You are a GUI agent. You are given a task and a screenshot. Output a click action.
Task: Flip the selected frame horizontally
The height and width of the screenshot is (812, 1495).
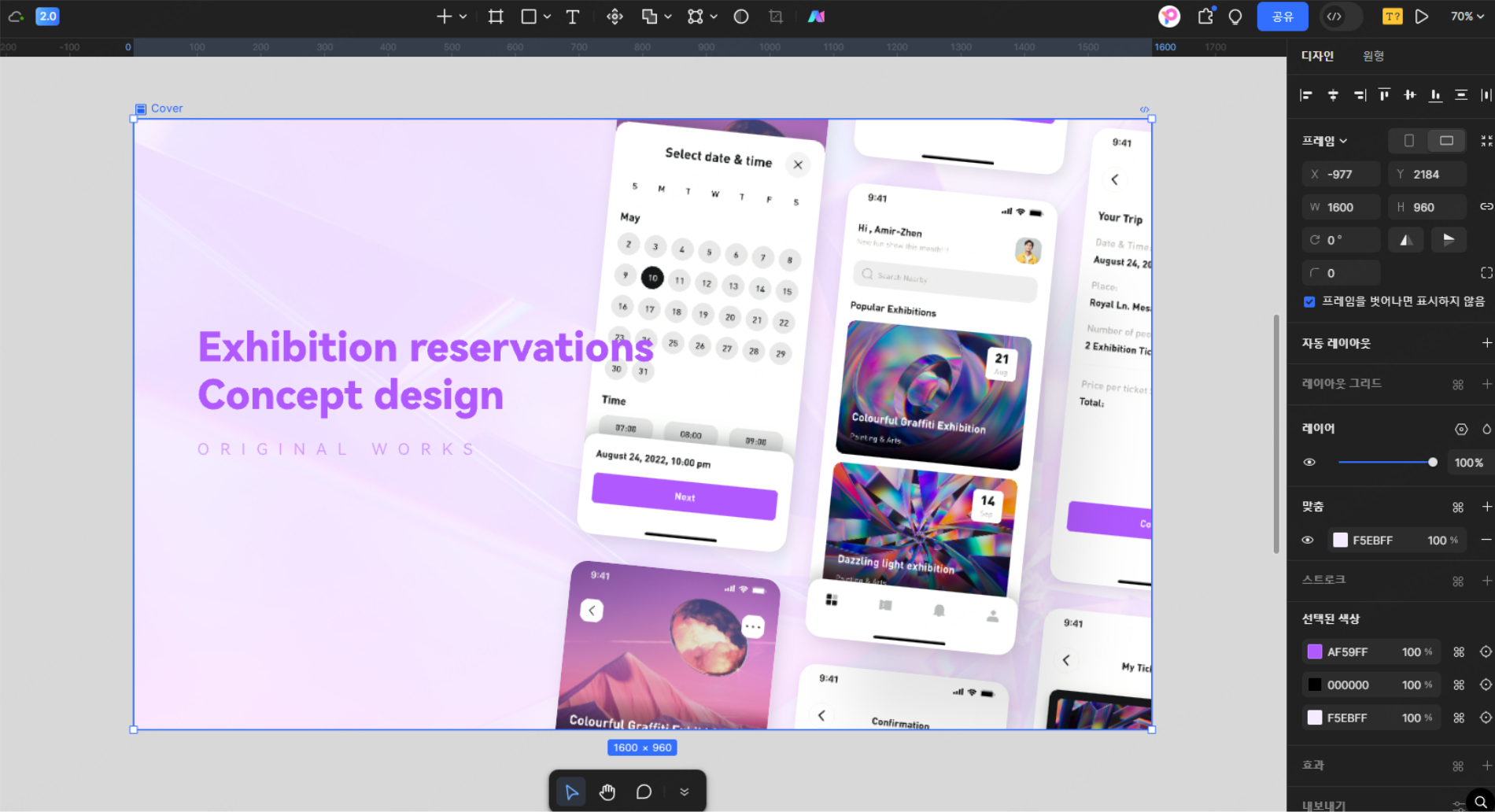[x=1406, y=240]
